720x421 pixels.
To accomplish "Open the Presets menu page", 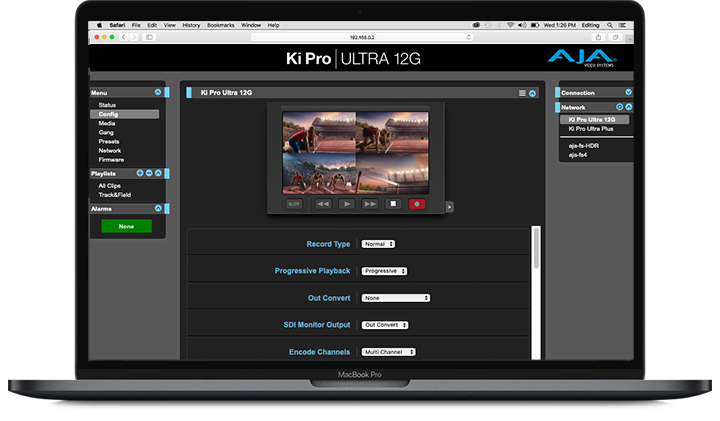I will (109, 141).
